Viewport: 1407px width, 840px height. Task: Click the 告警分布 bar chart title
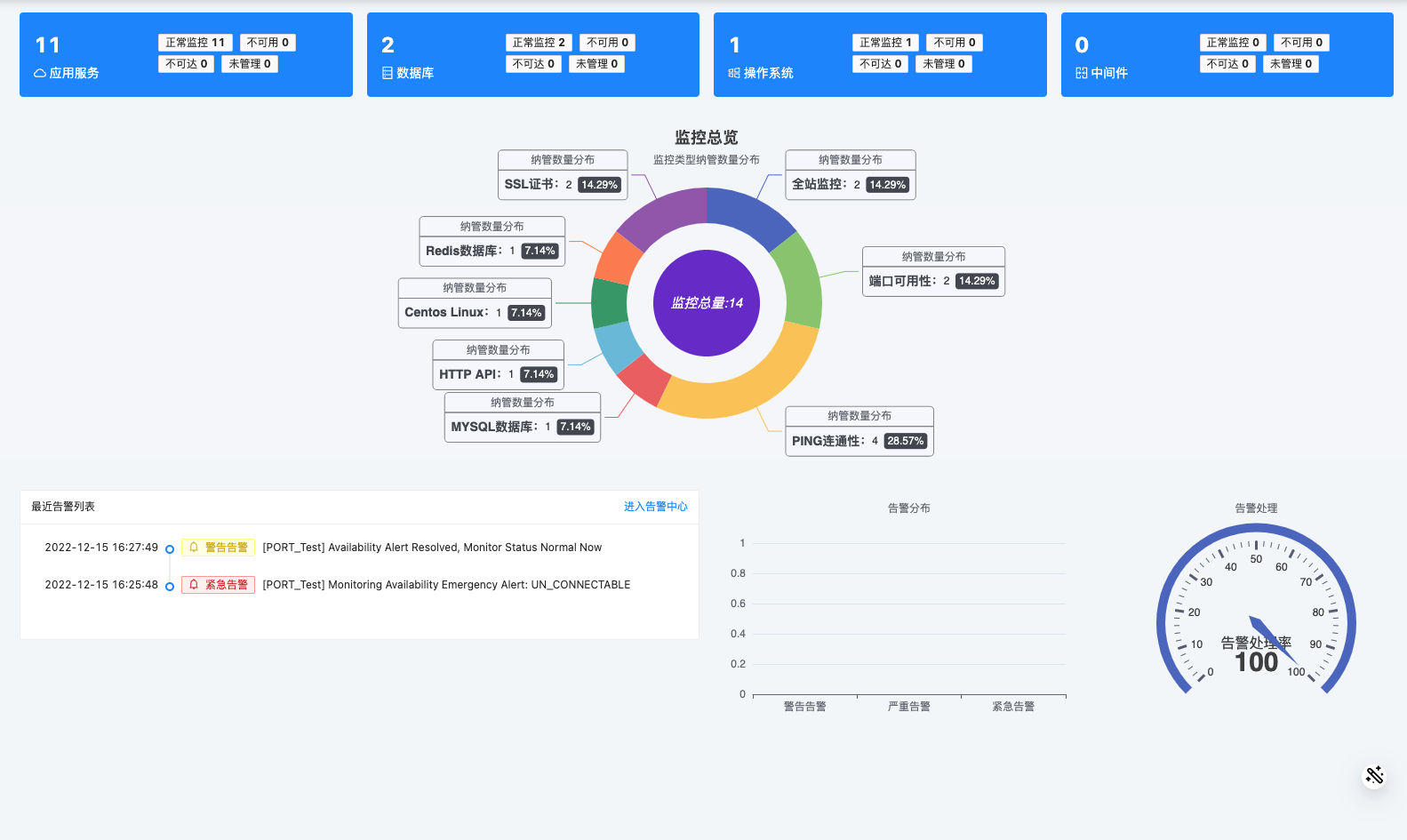pos(909,508)
